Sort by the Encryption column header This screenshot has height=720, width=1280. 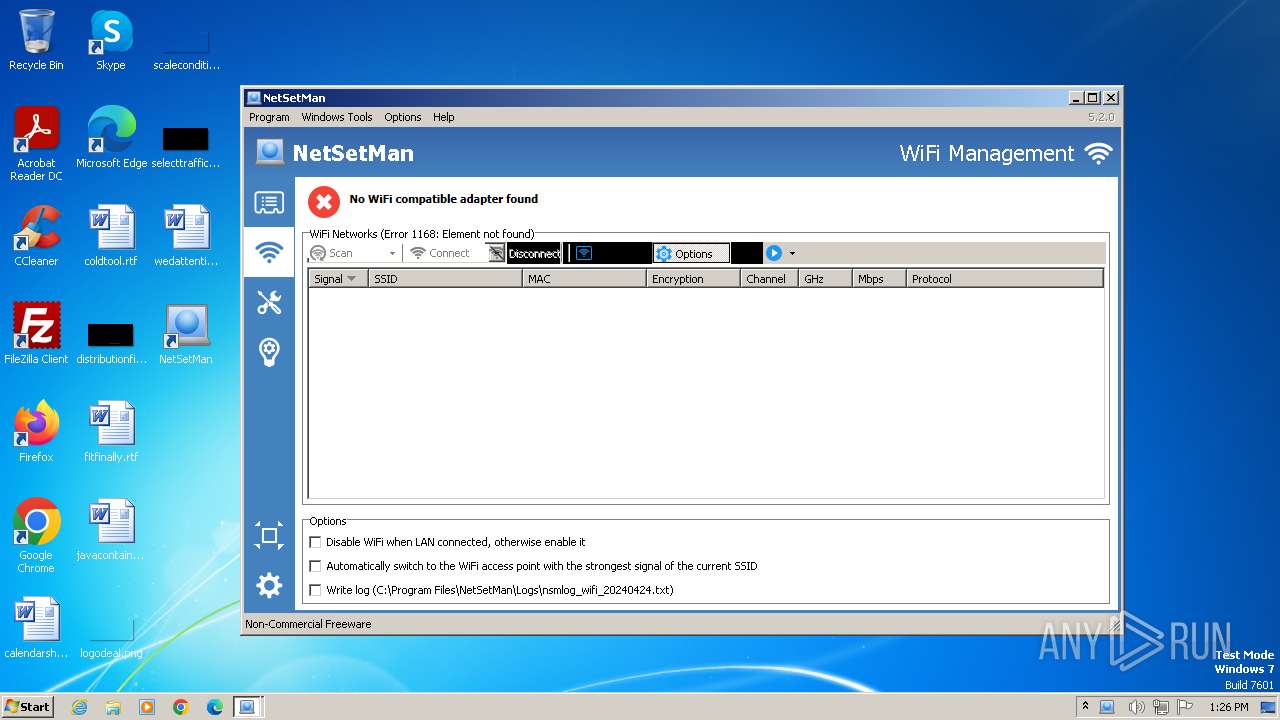(694, 279)
